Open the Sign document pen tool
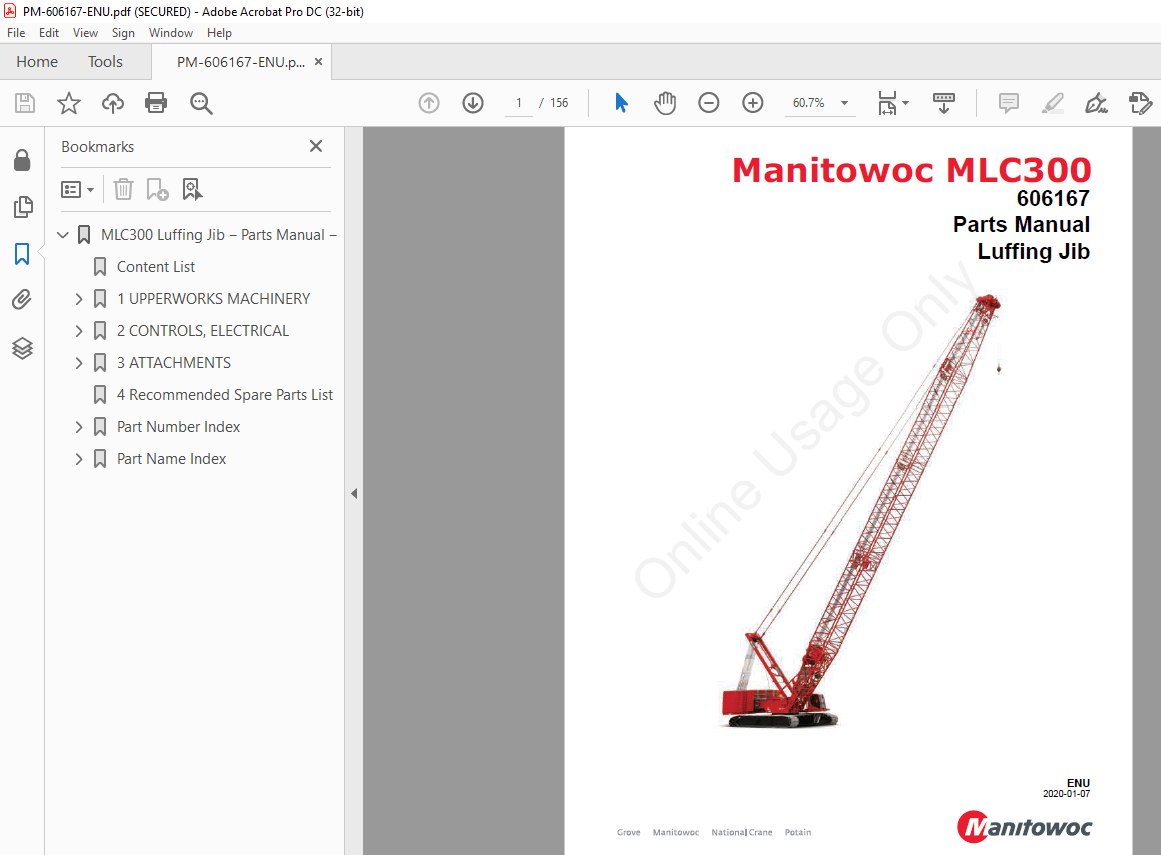Screen dimensions: 1161x855 point(1096,103)
